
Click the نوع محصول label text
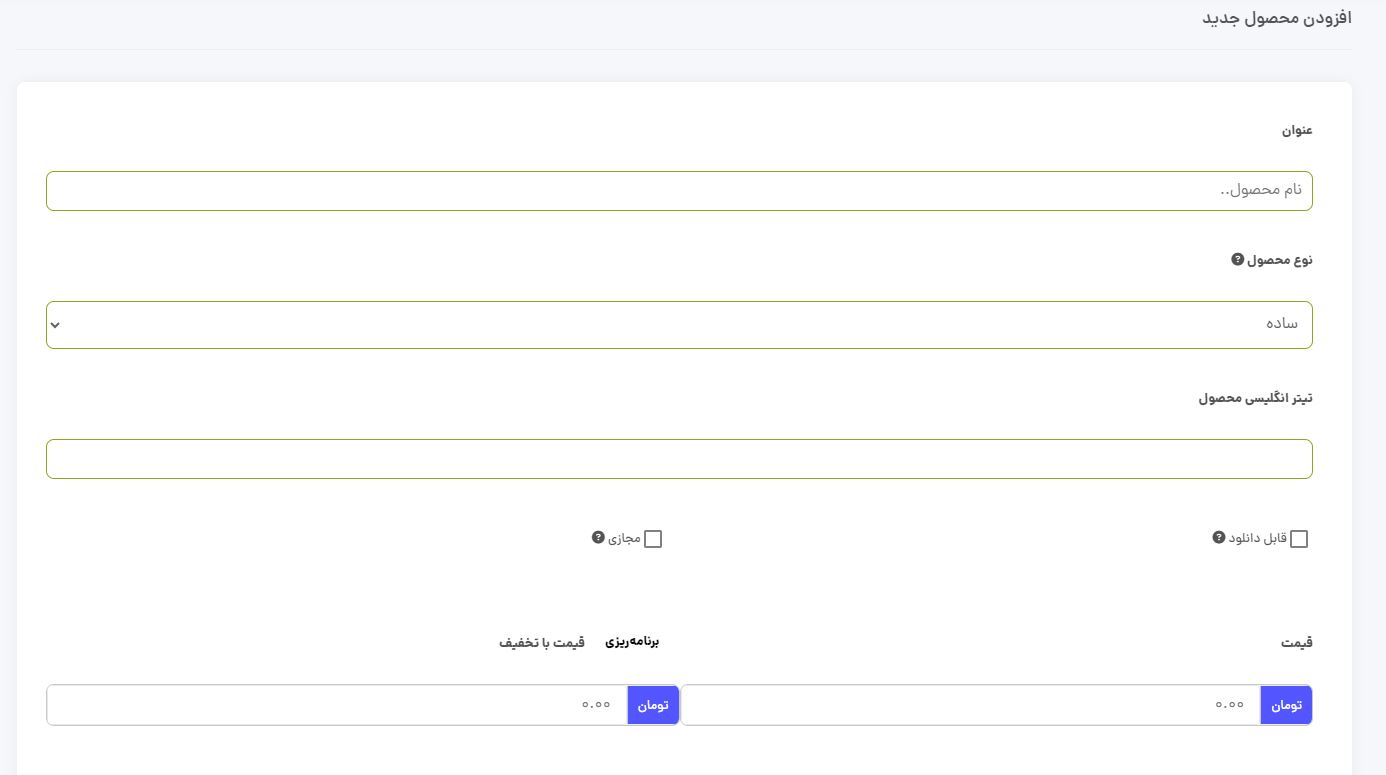(x=1280, y=260)
